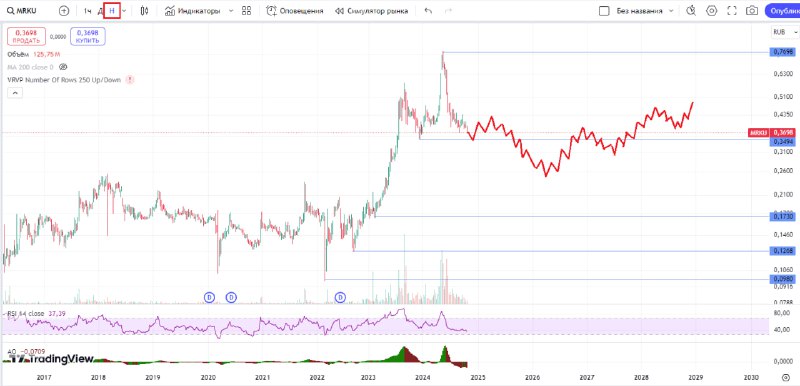The image size is (800, 386).
Task: Toggle fullscreen mode icon
Action: point(732,11)
